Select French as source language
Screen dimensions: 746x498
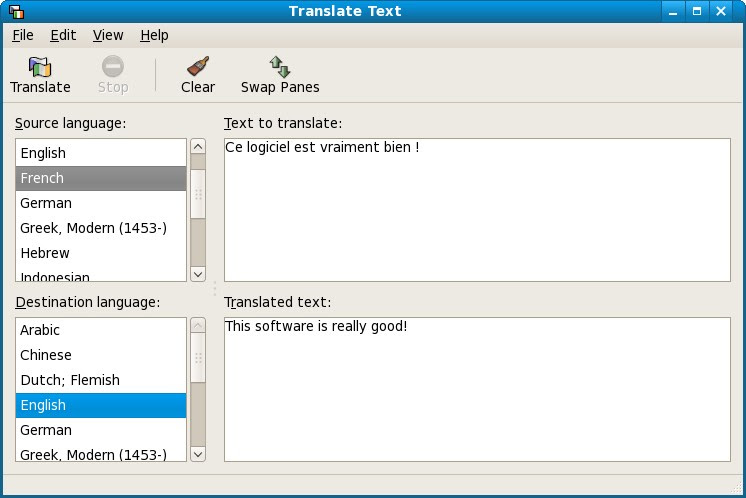[101, 178]
